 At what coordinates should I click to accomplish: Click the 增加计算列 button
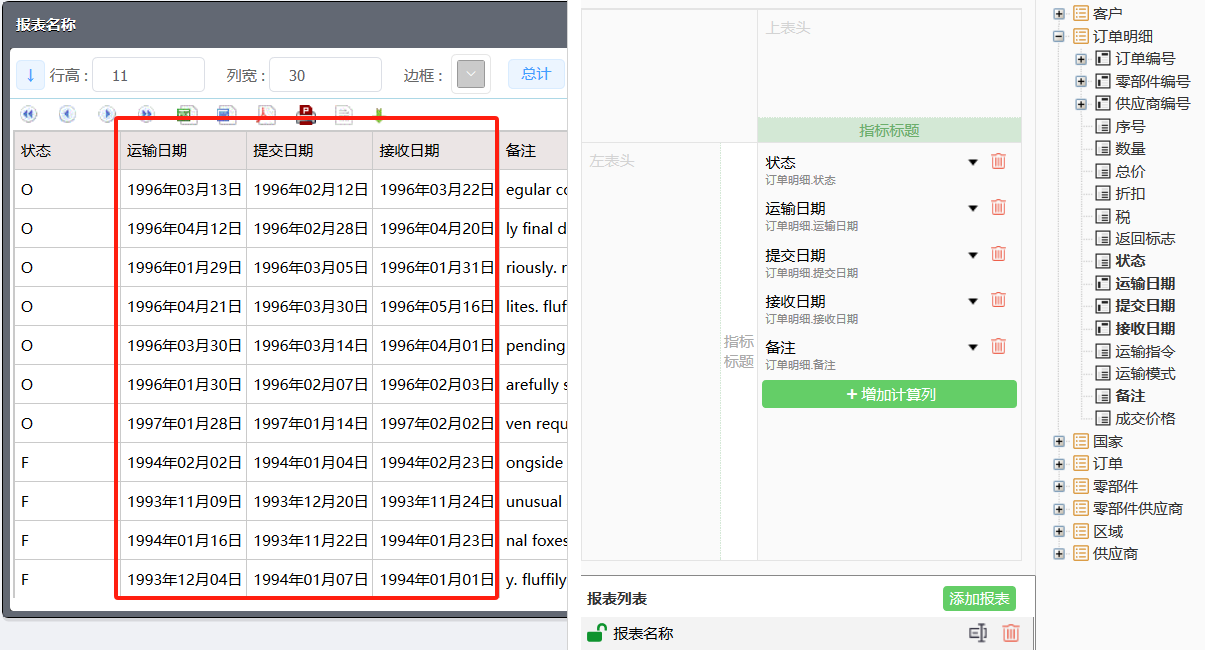point(889,394)
